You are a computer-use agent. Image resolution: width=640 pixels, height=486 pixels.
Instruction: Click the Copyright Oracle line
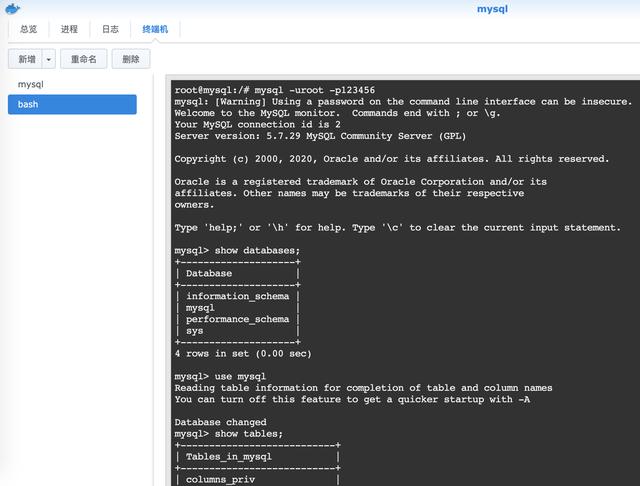tap(391, 159)
